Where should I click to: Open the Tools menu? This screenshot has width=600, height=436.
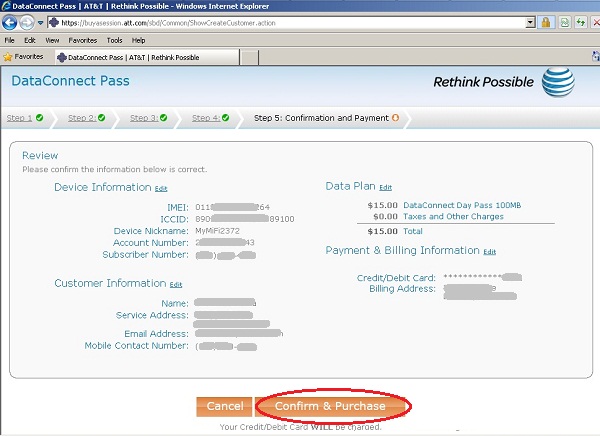pyautogui.click(x=114, y=40)
